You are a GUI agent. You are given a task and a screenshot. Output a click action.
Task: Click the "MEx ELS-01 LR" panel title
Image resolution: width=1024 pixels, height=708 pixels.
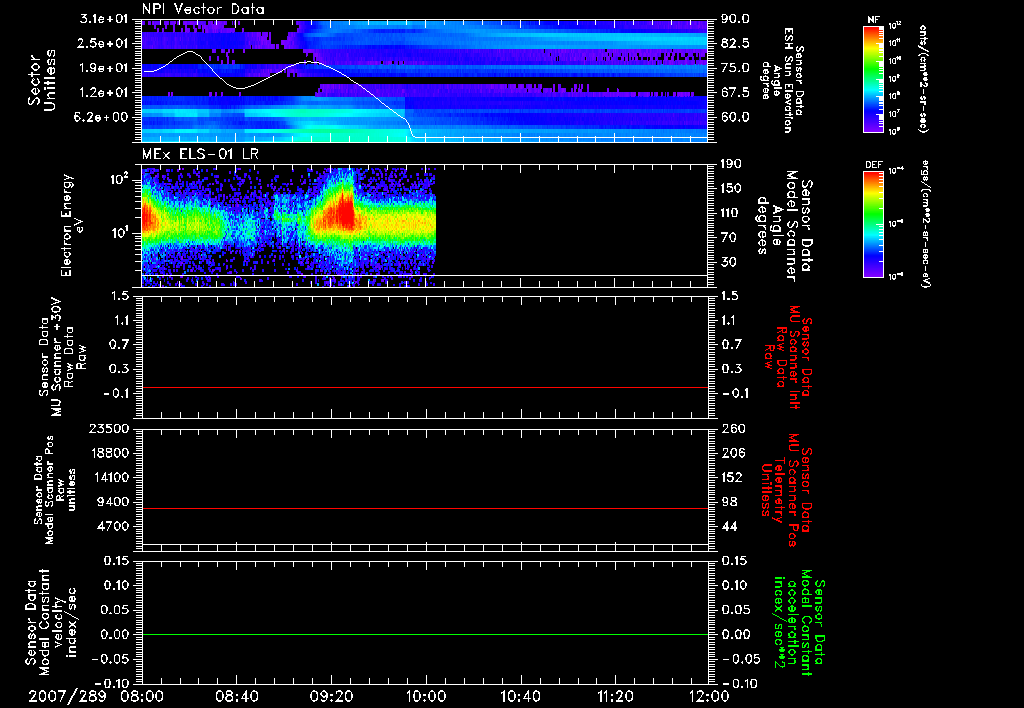click(x=200, y=155)
